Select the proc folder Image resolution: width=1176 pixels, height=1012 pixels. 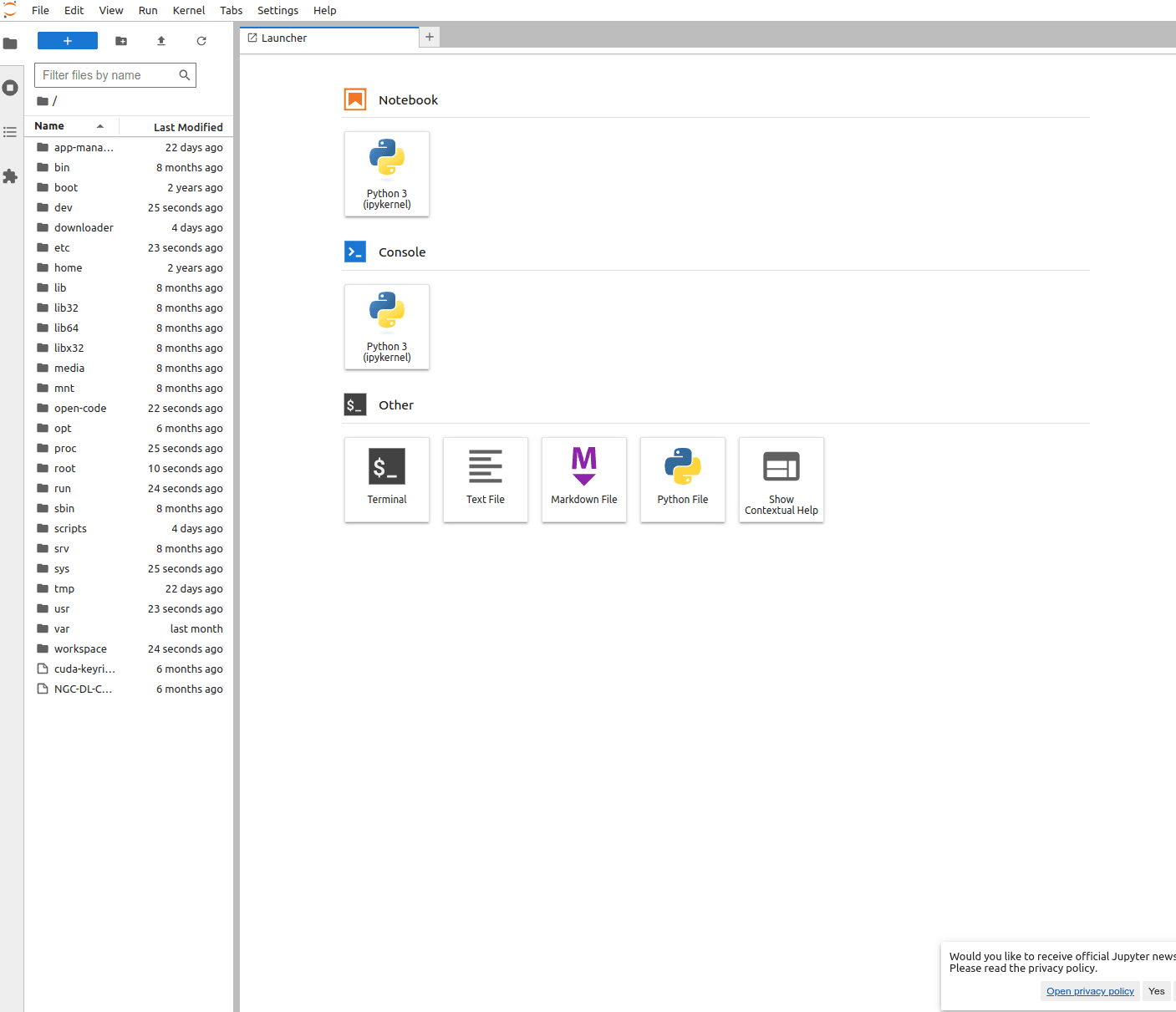coord(130,448)
